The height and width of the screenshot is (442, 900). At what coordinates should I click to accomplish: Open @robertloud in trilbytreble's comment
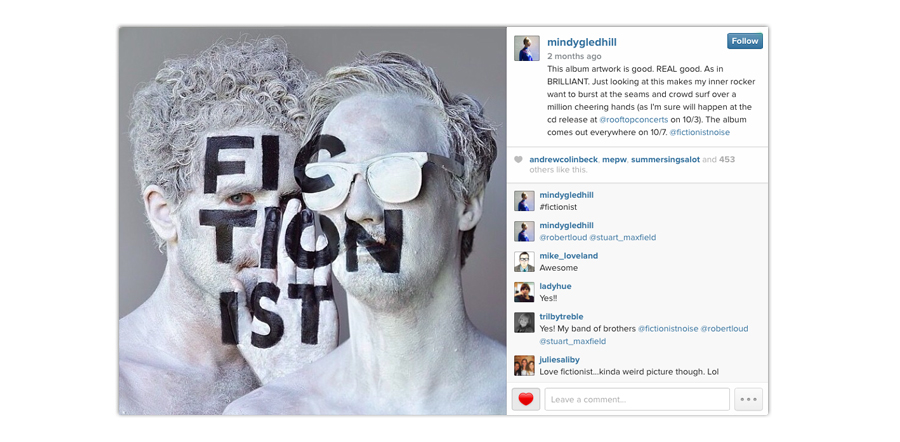pyautogui.click(x=724, y=329)
